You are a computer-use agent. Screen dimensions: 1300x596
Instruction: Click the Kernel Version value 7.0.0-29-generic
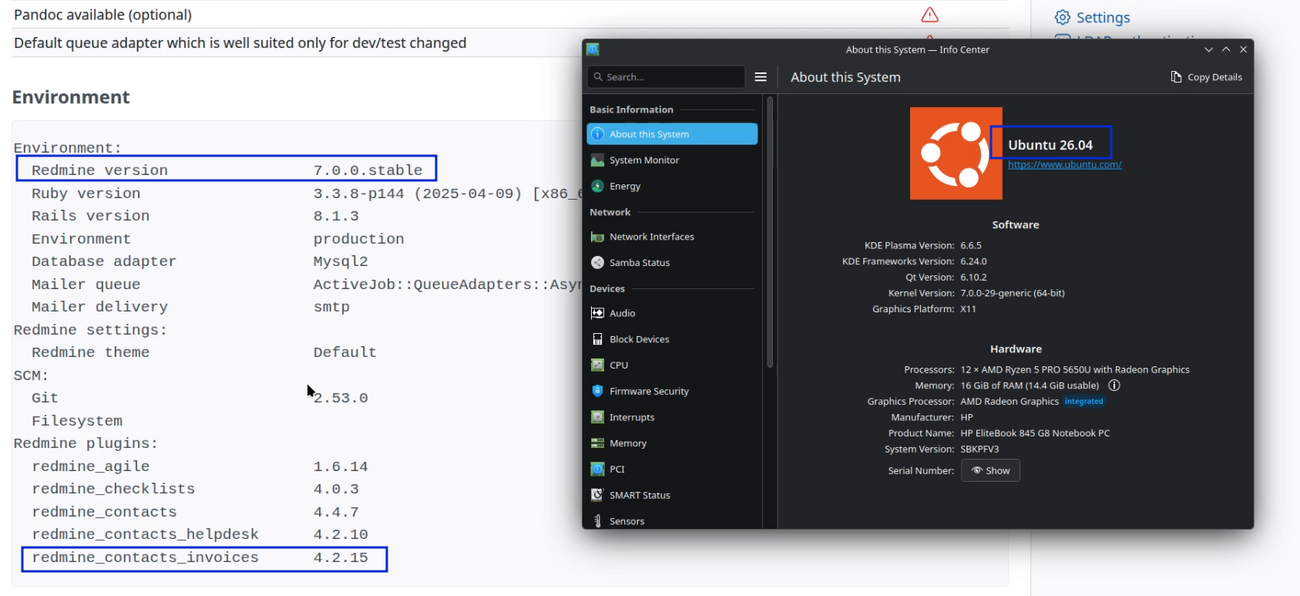point(1012,293)
